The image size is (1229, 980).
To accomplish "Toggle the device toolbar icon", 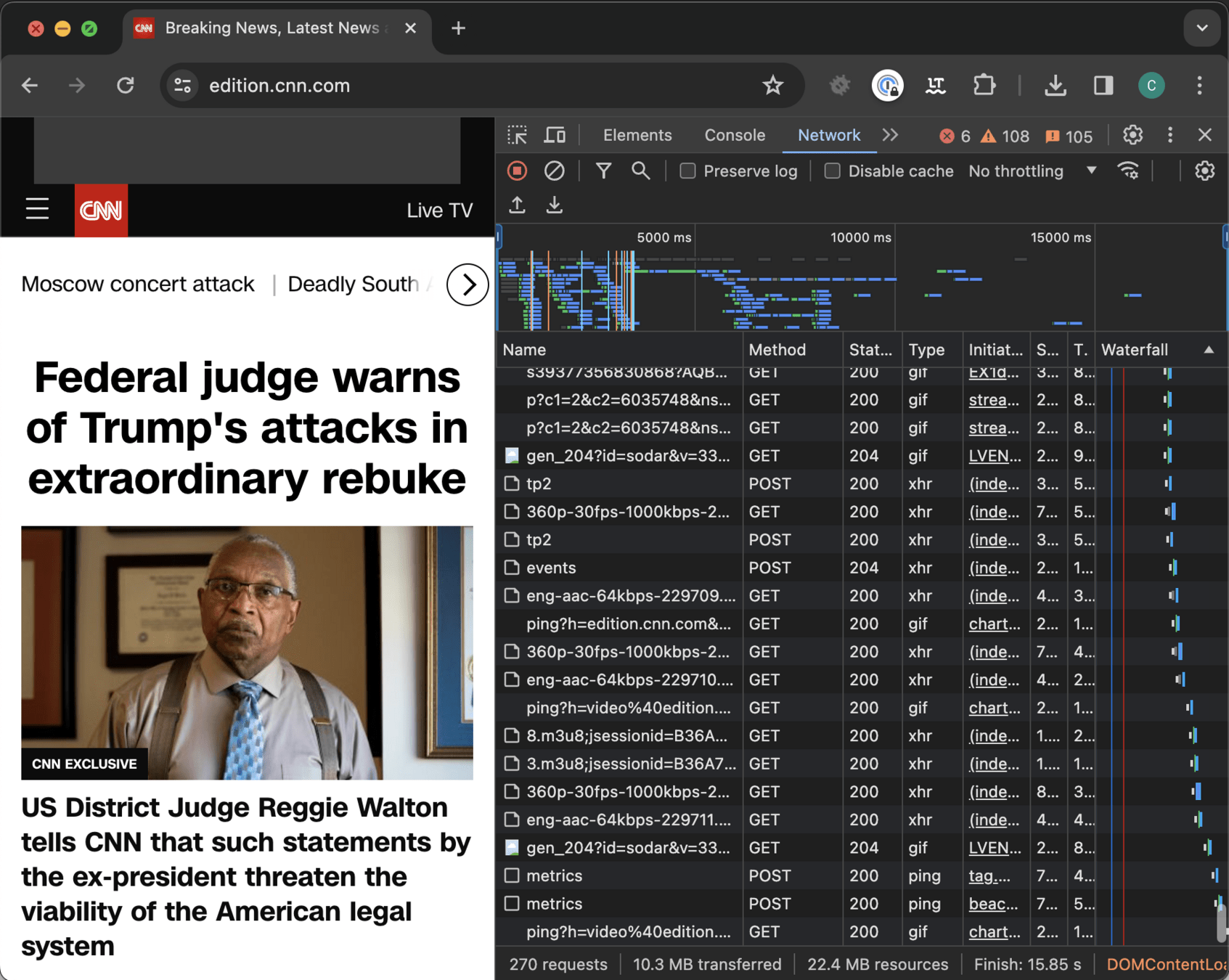I will [555, 135].
